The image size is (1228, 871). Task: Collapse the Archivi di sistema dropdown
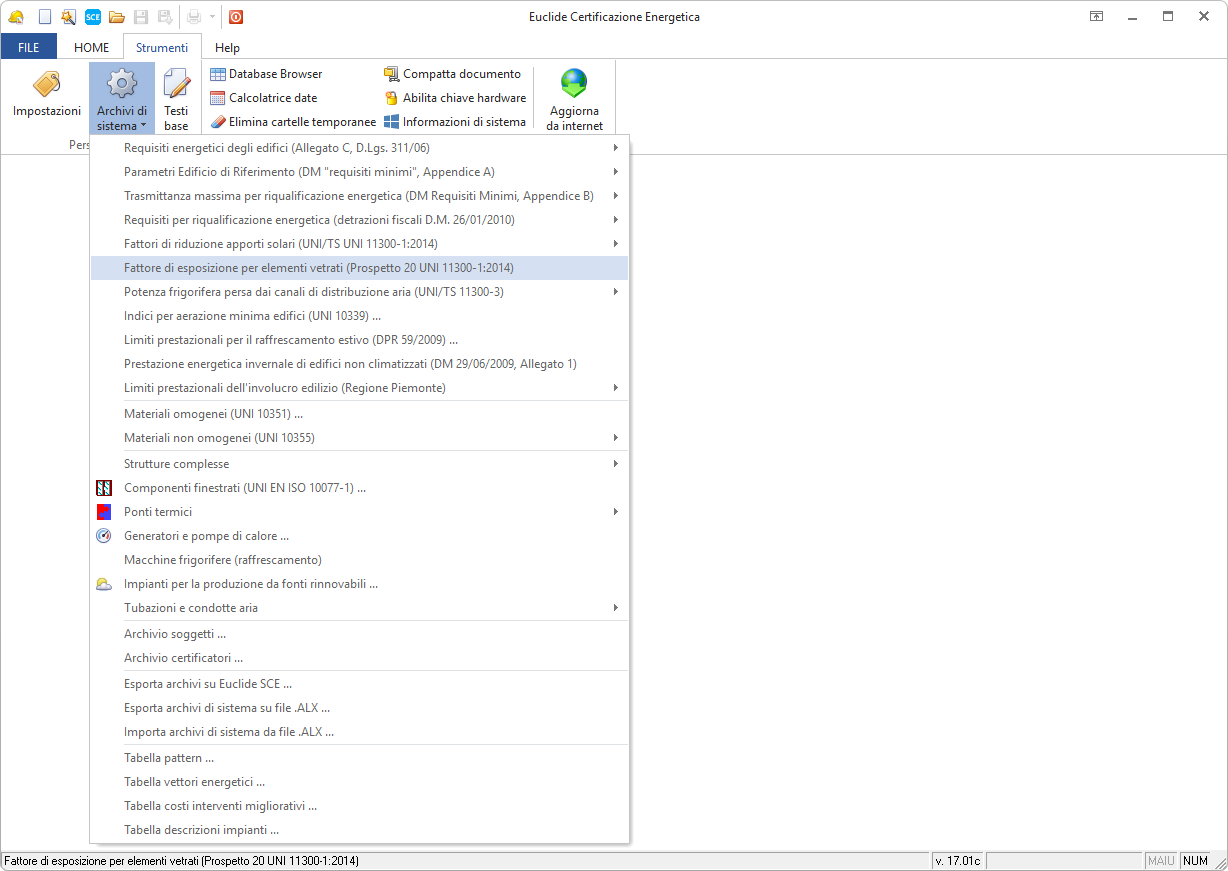(122, 98)
